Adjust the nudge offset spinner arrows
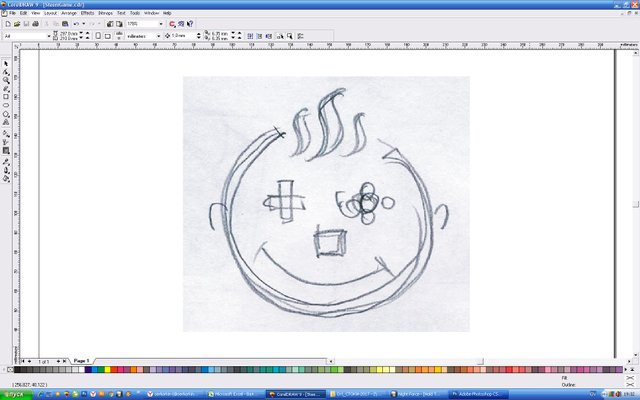Viewport: 640px width, 400px height. coord(198,36)
